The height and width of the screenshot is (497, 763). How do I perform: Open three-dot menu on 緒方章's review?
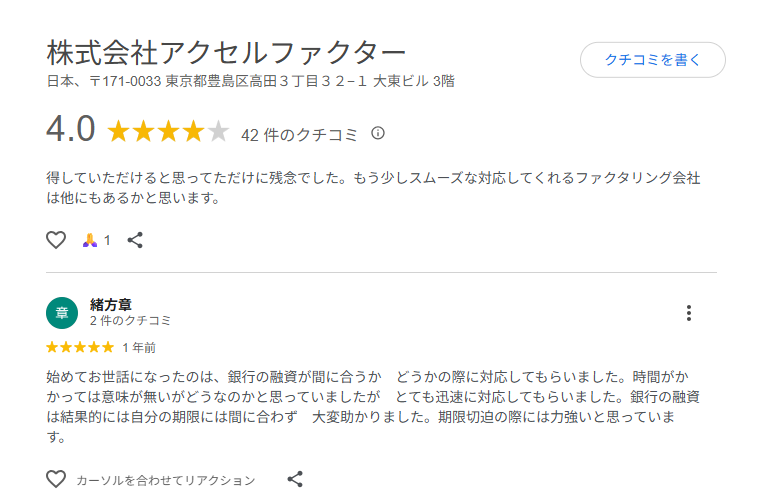click(x=688, y=313)
